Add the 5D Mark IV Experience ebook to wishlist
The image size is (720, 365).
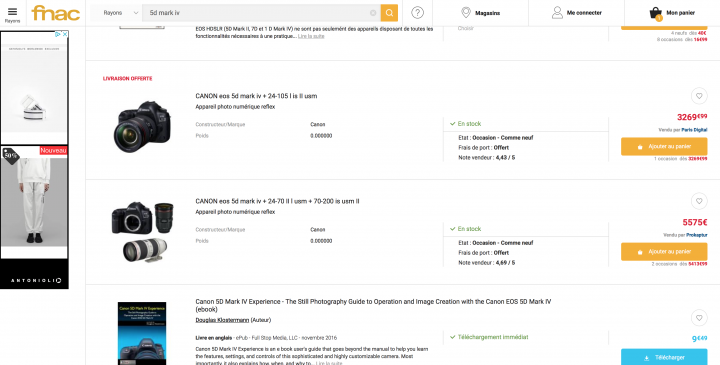click(x=699, y=317)
